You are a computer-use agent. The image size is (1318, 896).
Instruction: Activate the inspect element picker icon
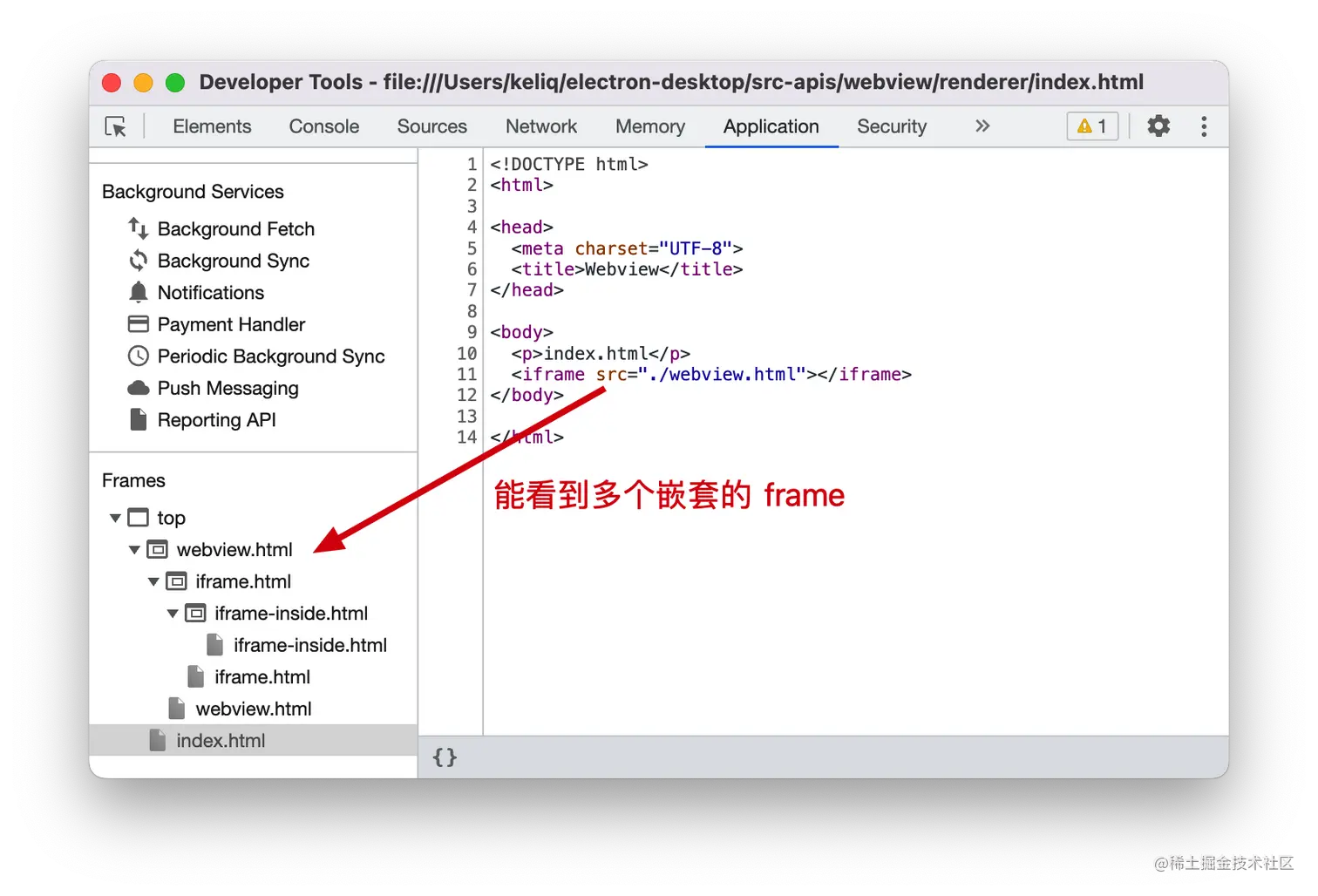click(116, 126)
